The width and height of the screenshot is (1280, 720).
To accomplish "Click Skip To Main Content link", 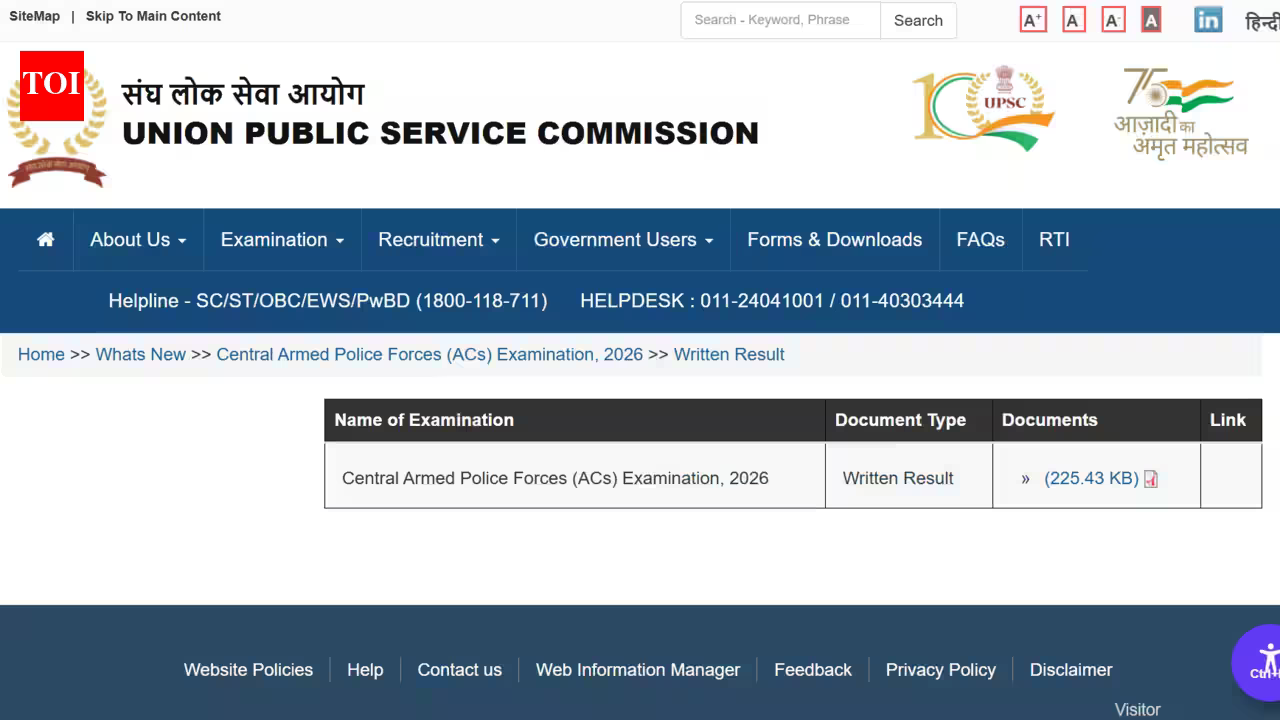I will coord(153,16).
